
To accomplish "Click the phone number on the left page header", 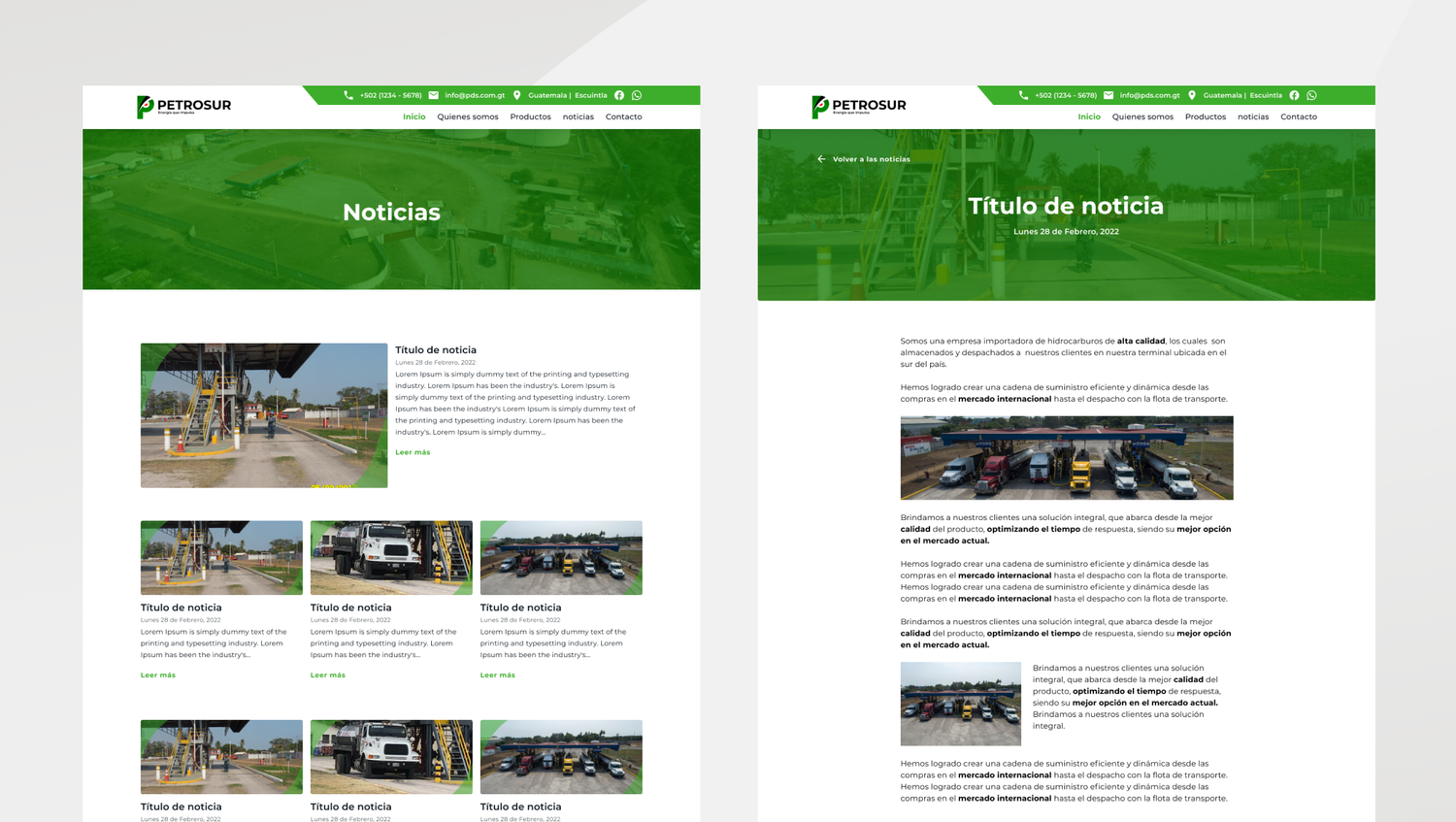I will click(x=391, y=95).
